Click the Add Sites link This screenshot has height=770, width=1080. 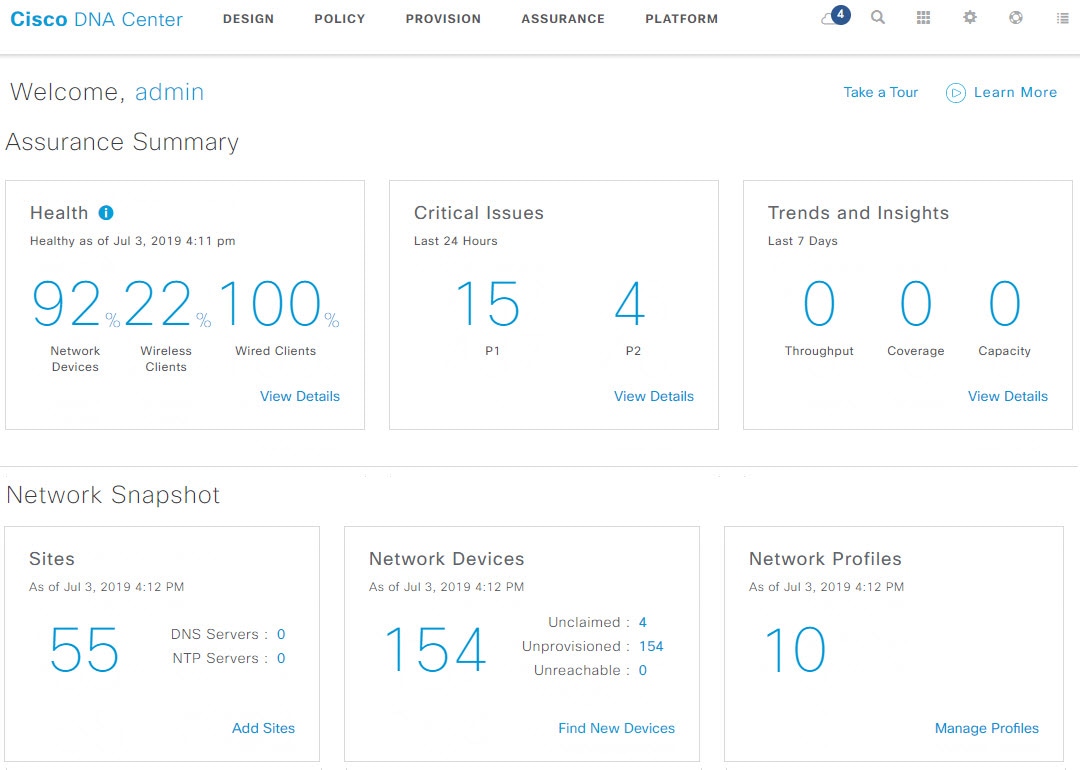pos(263,728)
